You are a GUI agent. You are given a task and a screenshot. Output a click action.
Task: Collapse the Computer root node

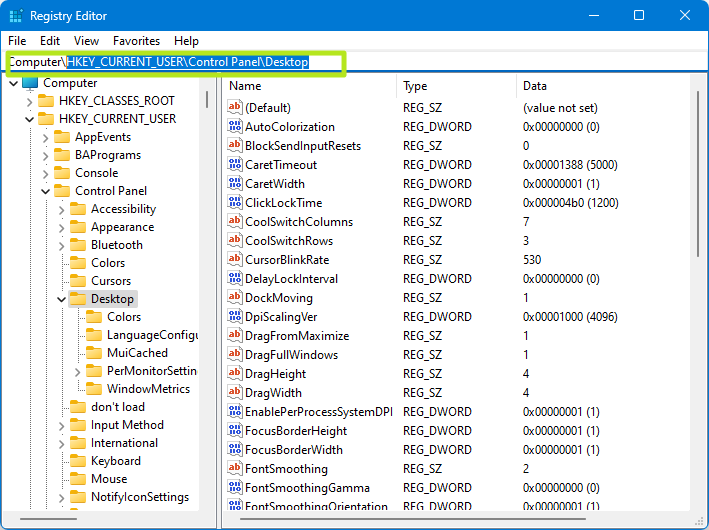coord(14,83)
